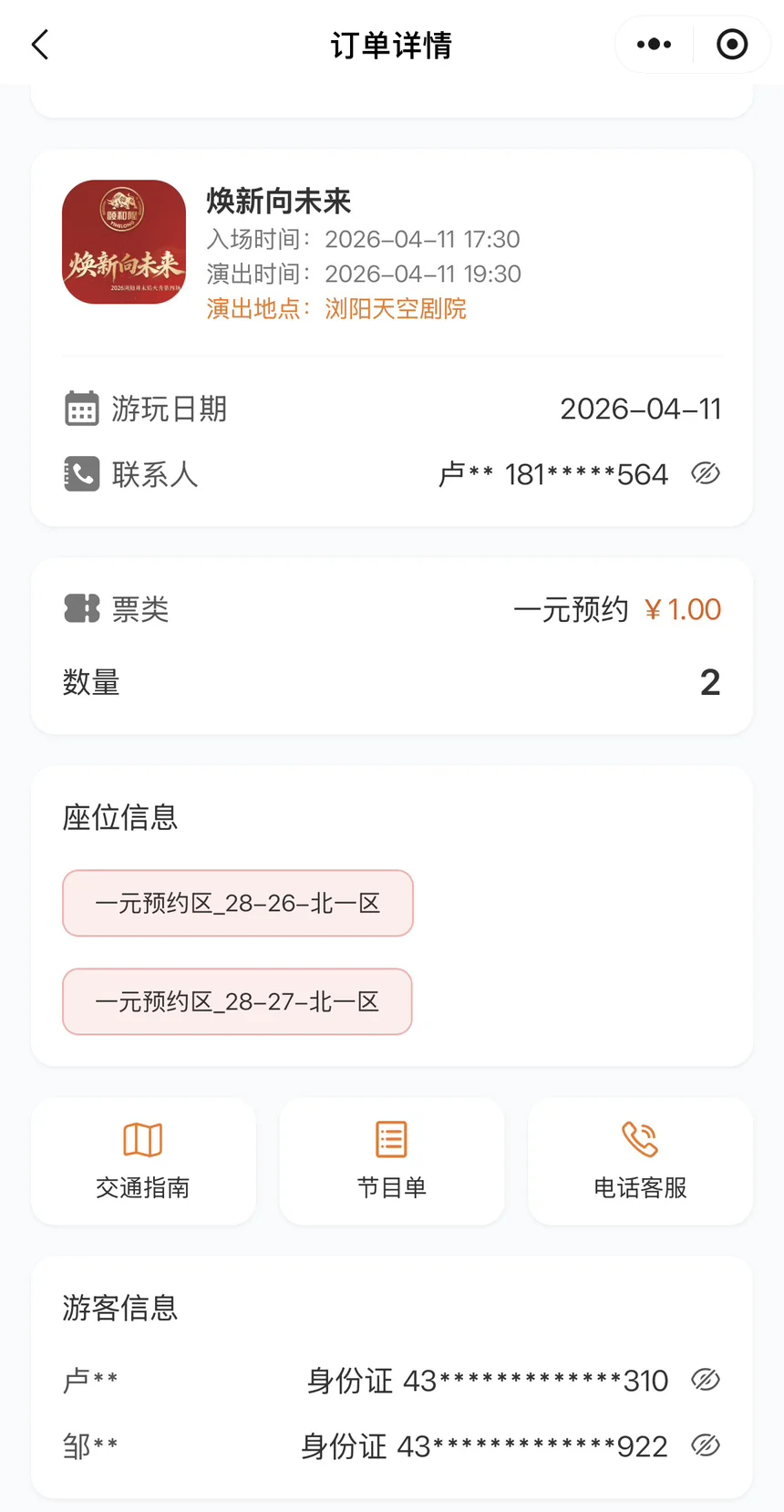Viewport: 784px width, 1512px height.
Task: Tap the phone icon beside 联系人
Action: (x=81, y=474)
